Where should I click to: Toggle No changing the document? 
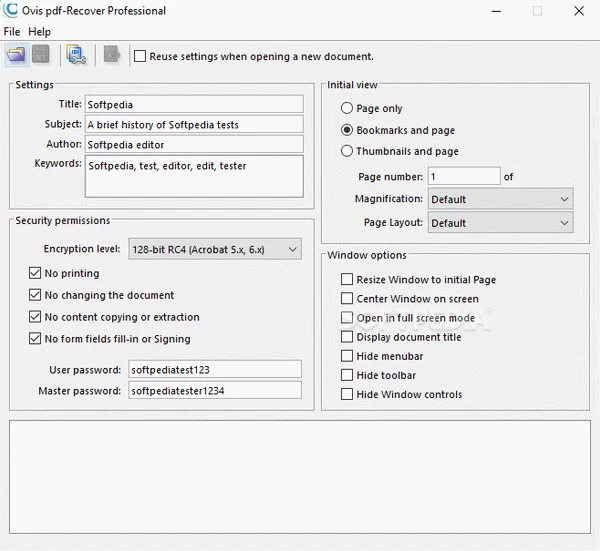tap(35, 295)
